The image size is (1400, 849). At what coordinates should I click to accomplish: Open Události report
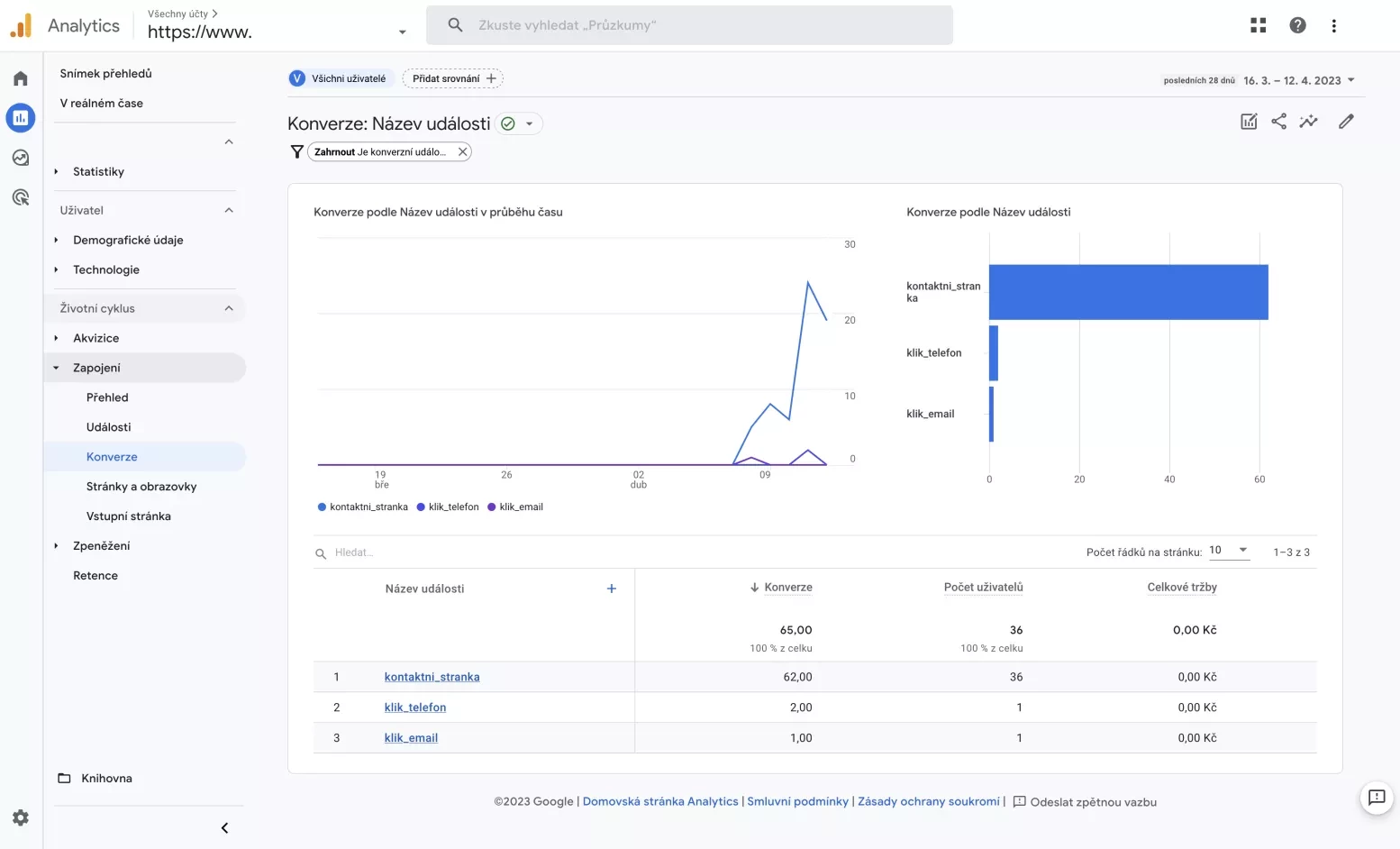tap(109, 427)
